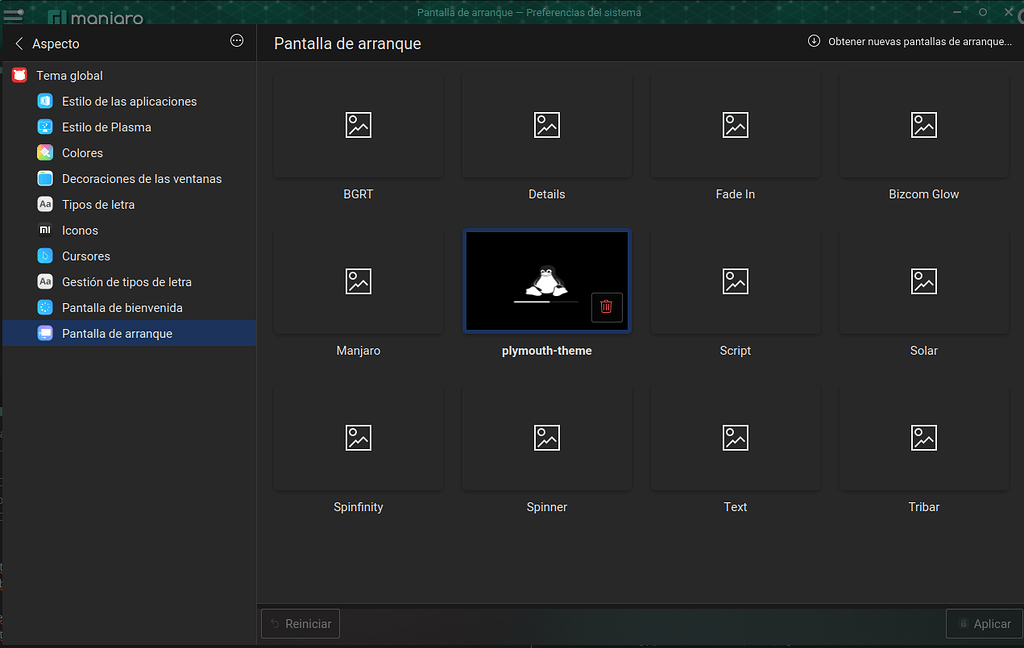Select the Fade In boot theme
This screenshot has height=648, width=1024.
(735, 125)
